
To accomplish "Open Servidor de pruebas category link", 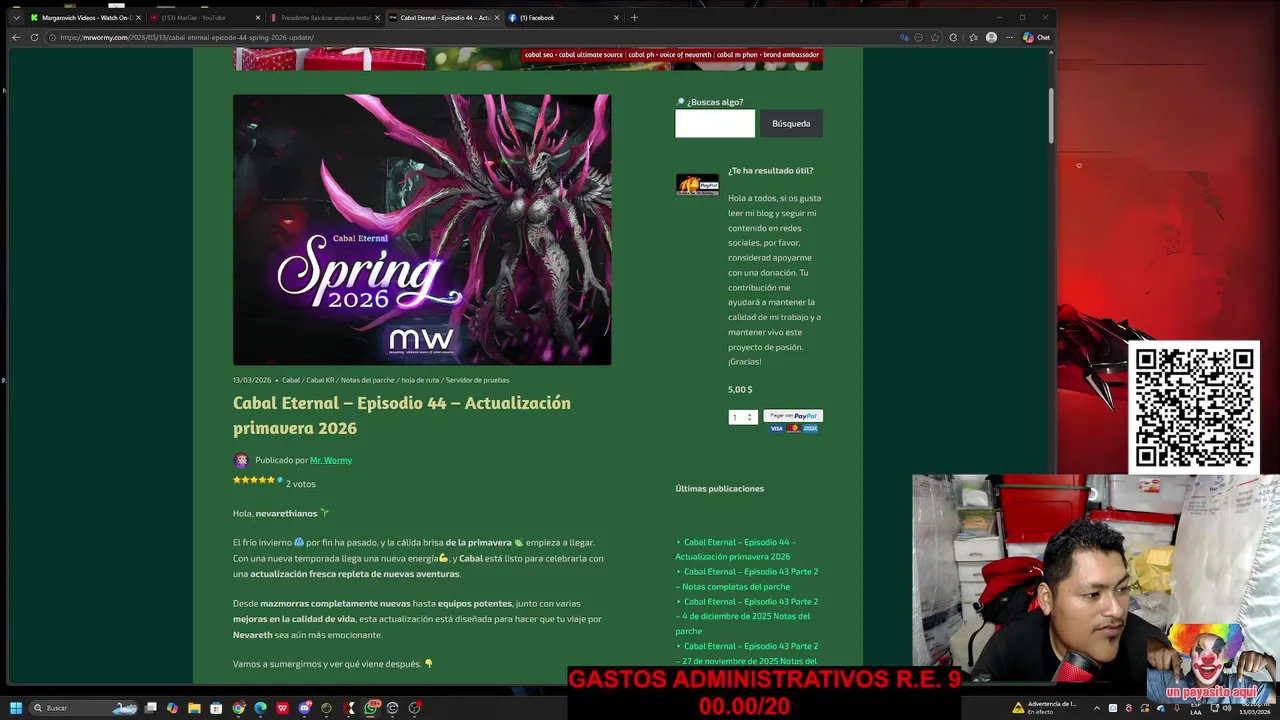I will click(x=477, y=380).
